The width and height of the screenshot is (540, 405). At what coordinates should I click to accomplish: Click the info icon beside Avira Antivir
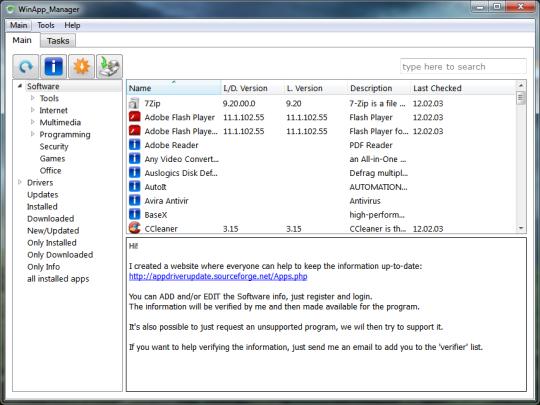click(134, 200)
